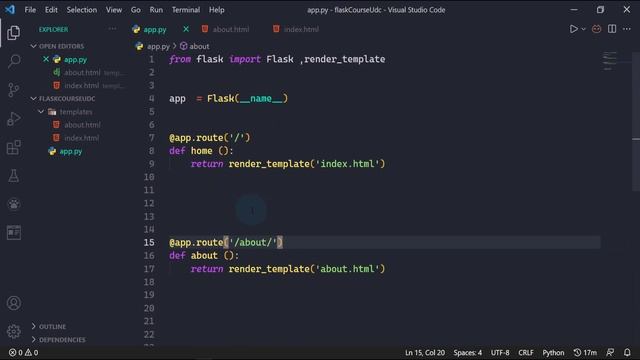The height and width of the screenshot is (360, 640).
Task: Collapse the Open Editors section
Action: pyautogui.click(x=61, y=46)
